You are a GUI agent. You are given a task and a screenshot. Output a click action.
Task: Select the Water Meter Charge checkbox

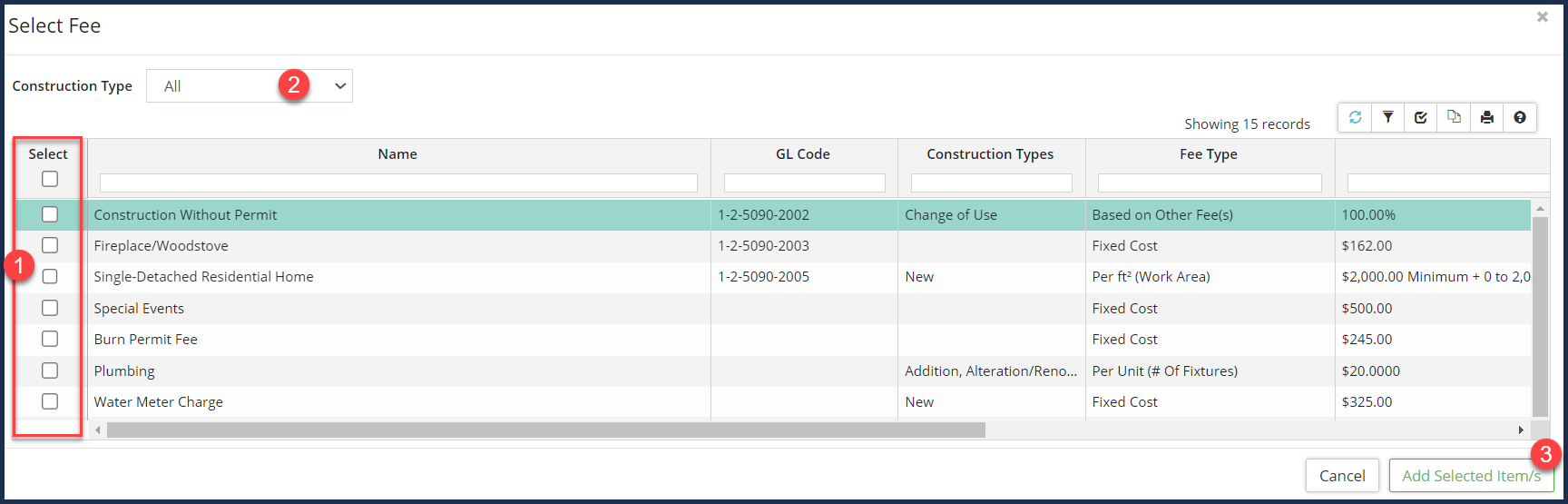click(x=50, y=401)
